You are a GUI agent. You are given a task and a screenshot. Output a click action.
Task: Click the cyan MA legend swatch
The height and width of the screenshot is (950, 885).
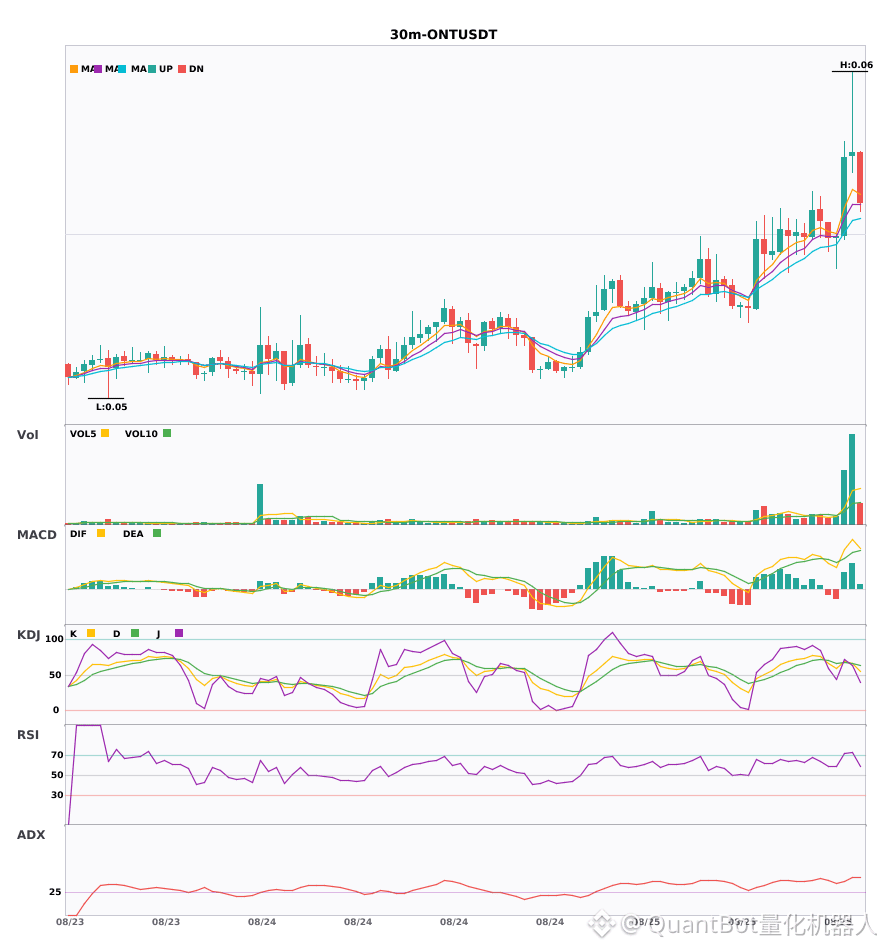pos(122,69)
